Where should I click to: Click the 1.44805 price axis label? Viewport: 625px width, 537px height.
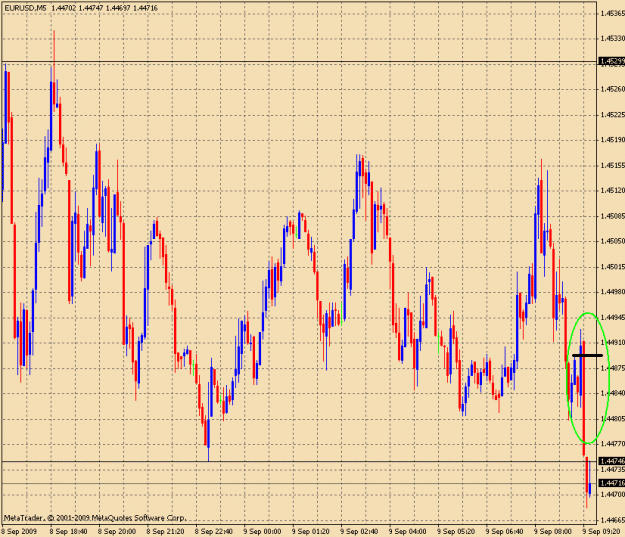[613, 419]
